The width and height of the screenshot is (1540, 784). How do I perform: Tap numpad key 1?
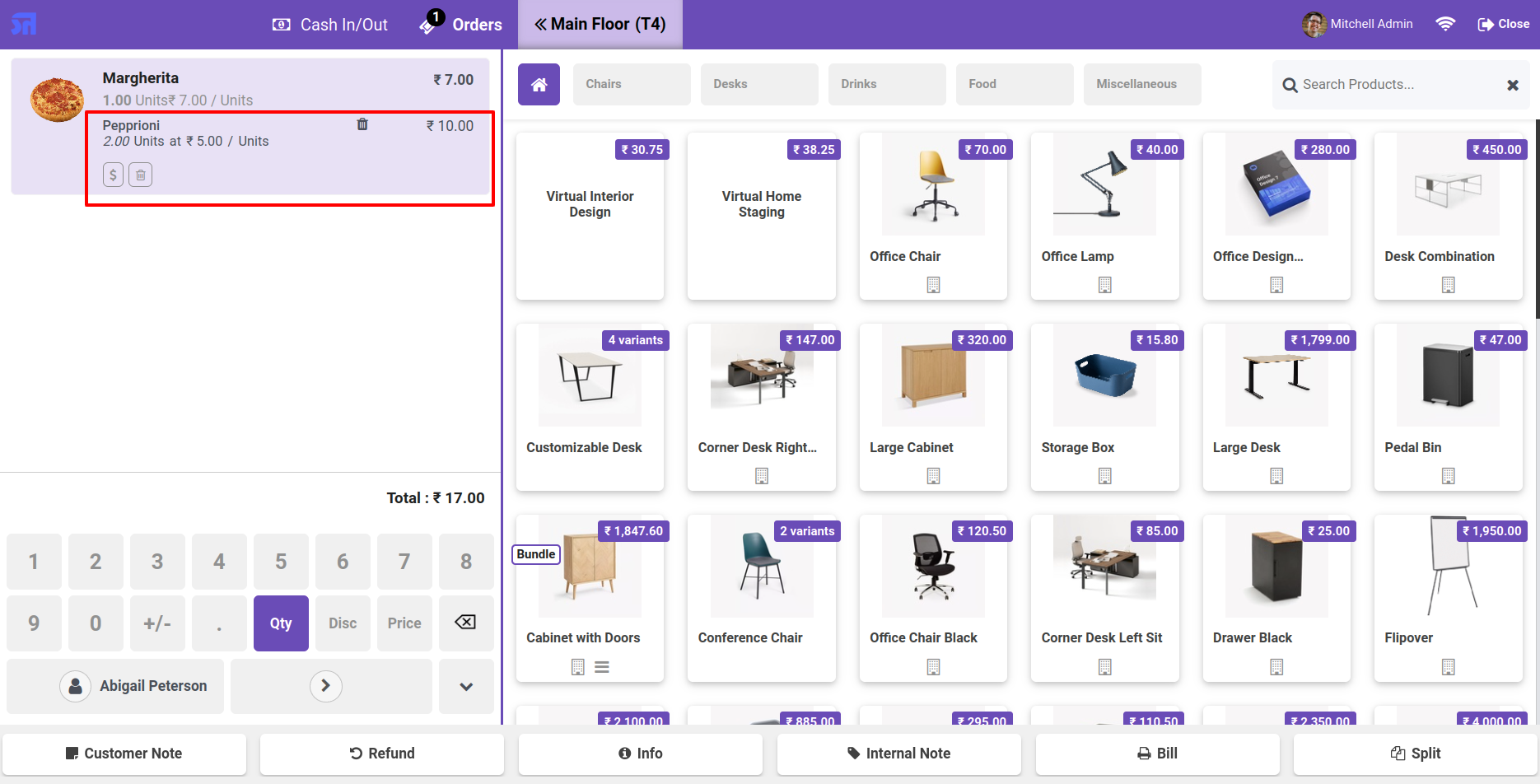pyautogui.click(x=34, y=562)
